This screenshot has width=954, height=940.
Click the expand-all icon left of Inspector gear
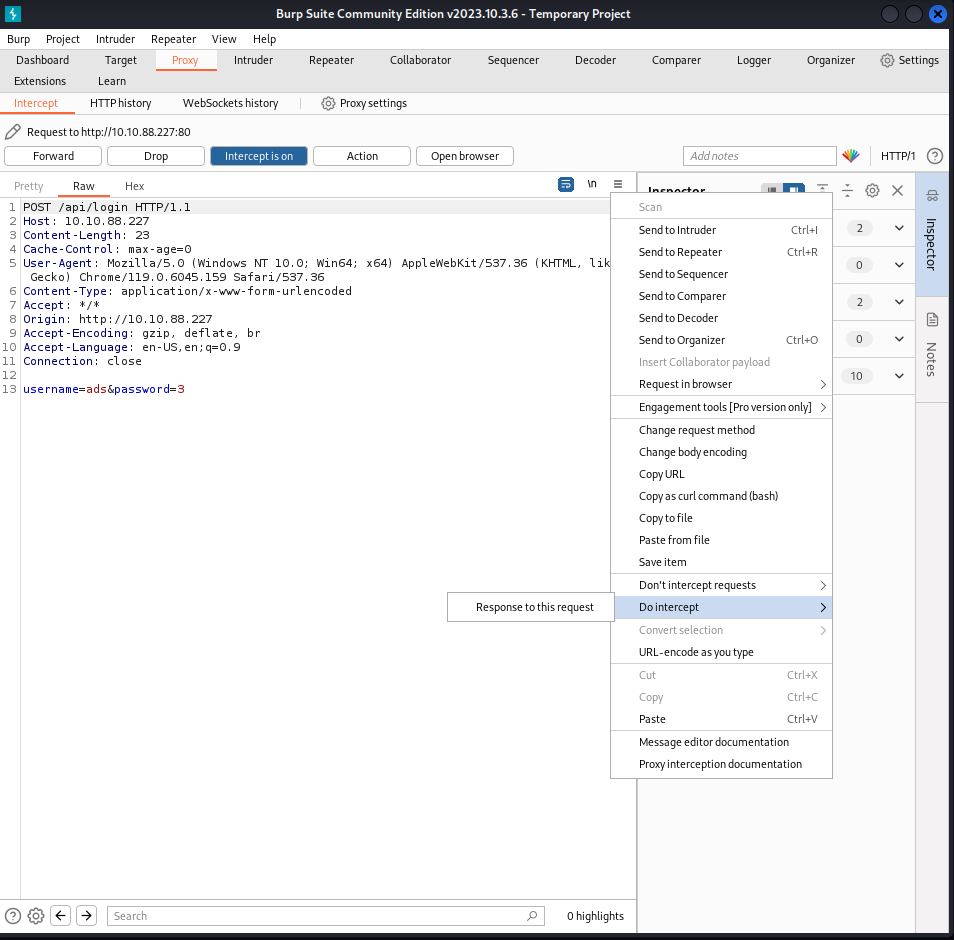848,190
